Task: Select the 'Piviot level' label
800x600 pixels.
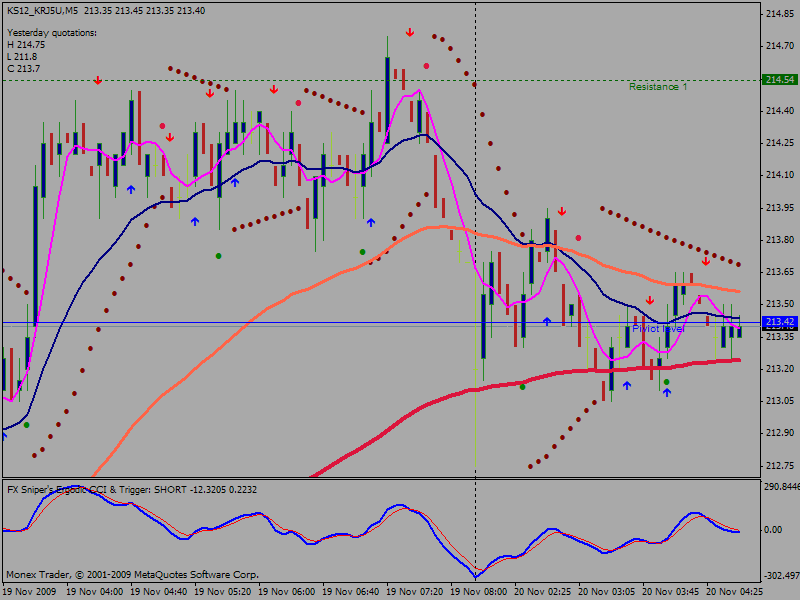Action: click(658, 329)
